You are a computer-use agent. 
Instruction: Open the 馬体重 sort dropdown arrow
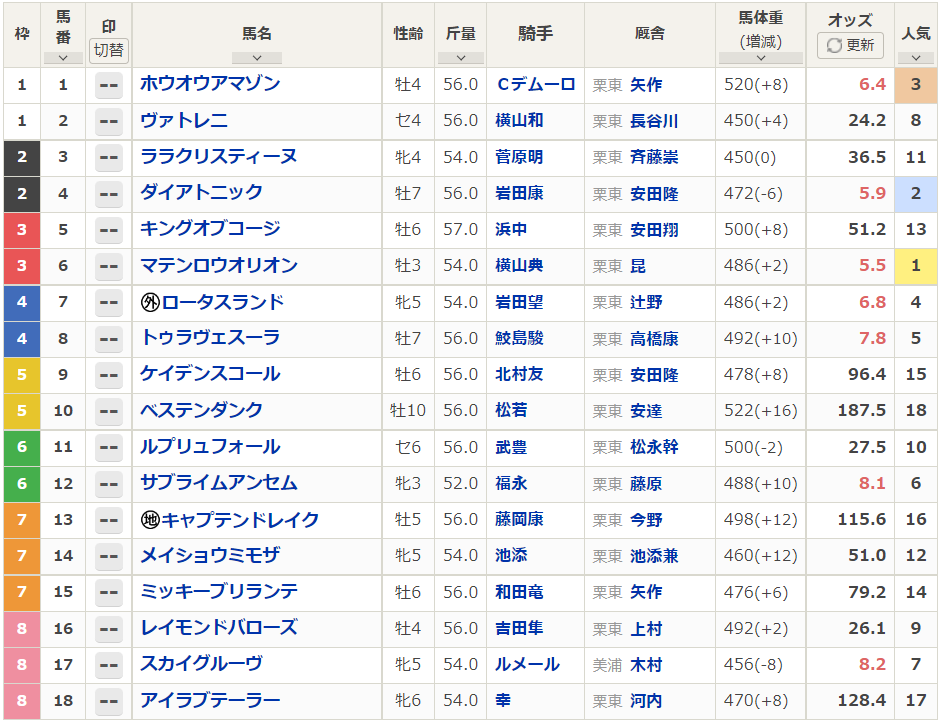click(x=761, y=58)
